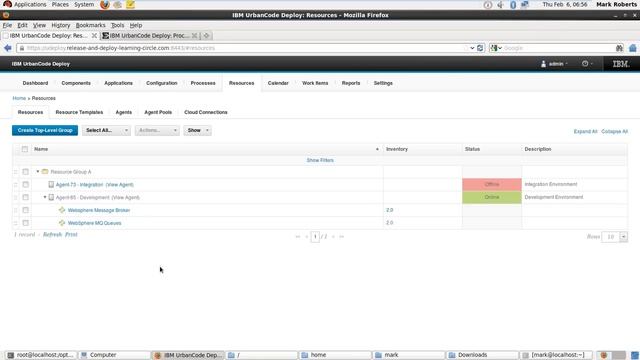The height and width of the screenshot is (360, 640).
Task: Click the Show Filters link
Action: (x=320, y=160)
